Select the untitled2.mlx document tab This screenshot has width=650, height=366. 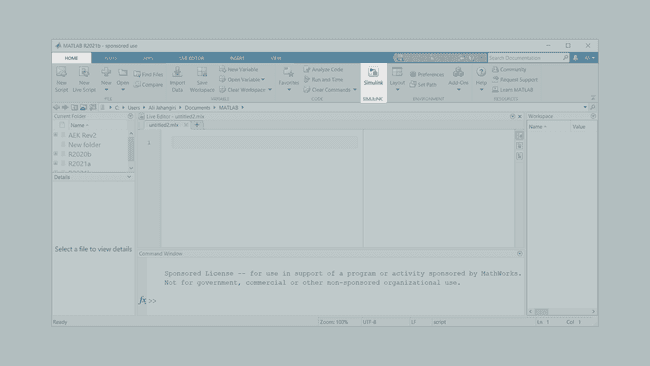(163, 125)
